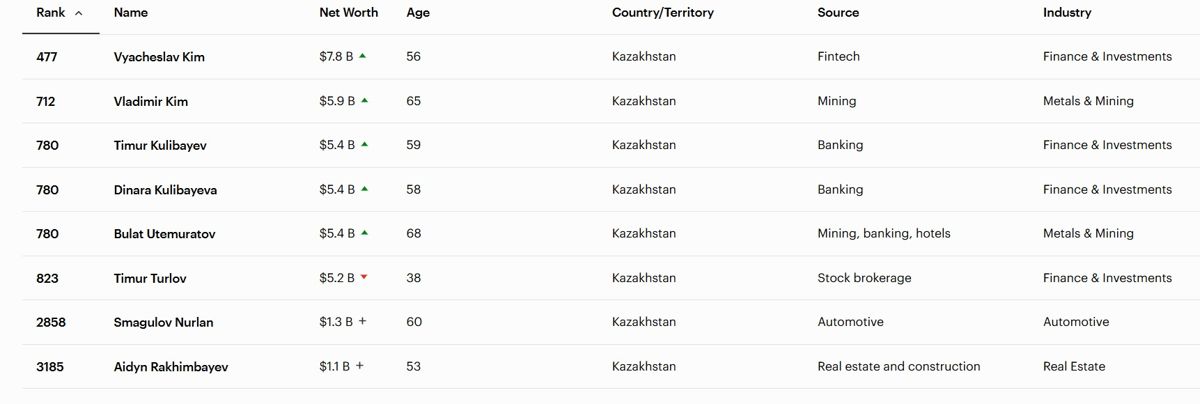
Task: Sort table by Net Worth column header
Action: 348,13
